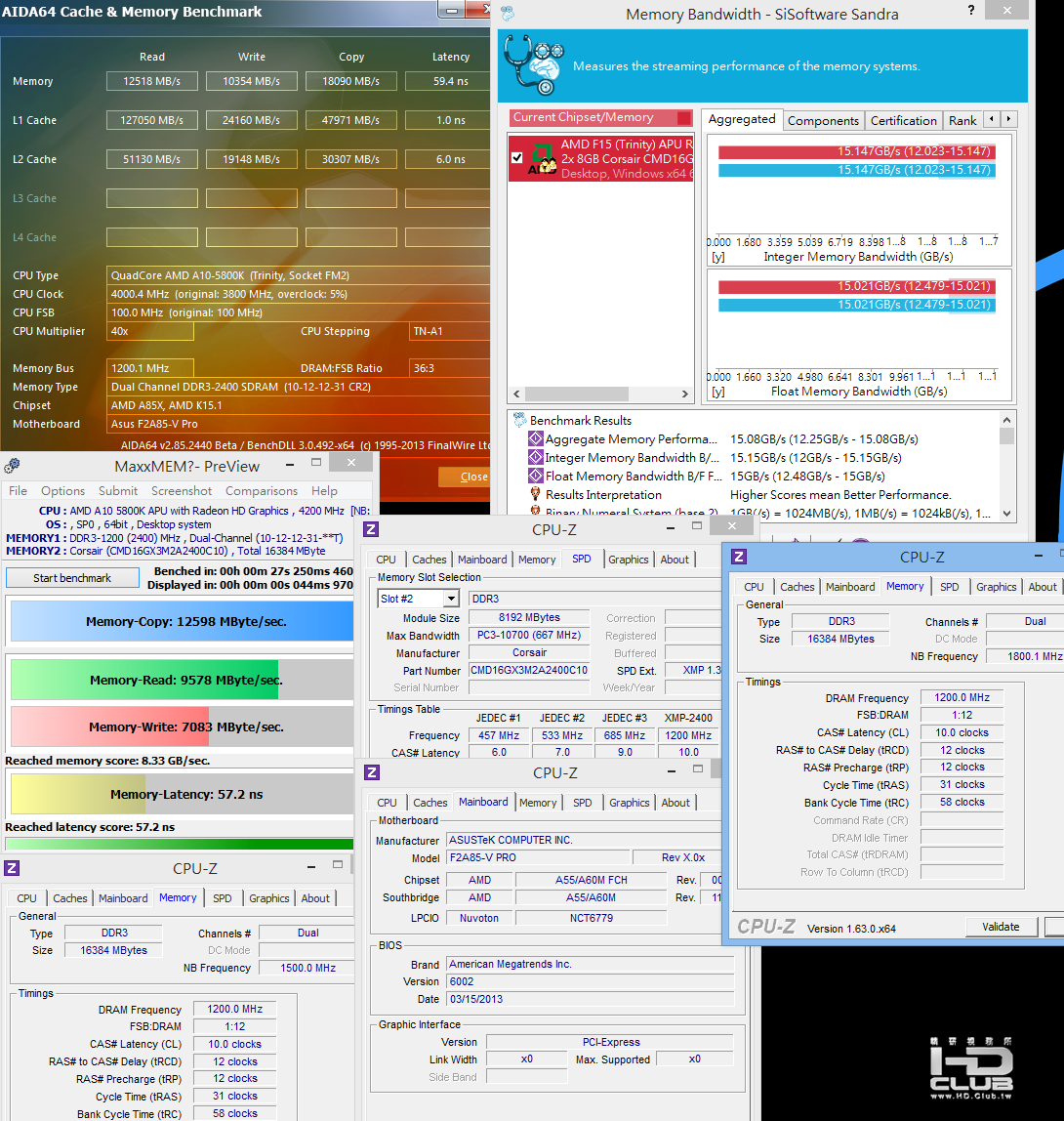
Task: Click left arrow of Sandra chipset list scrollbar
Action: [516, 394]
